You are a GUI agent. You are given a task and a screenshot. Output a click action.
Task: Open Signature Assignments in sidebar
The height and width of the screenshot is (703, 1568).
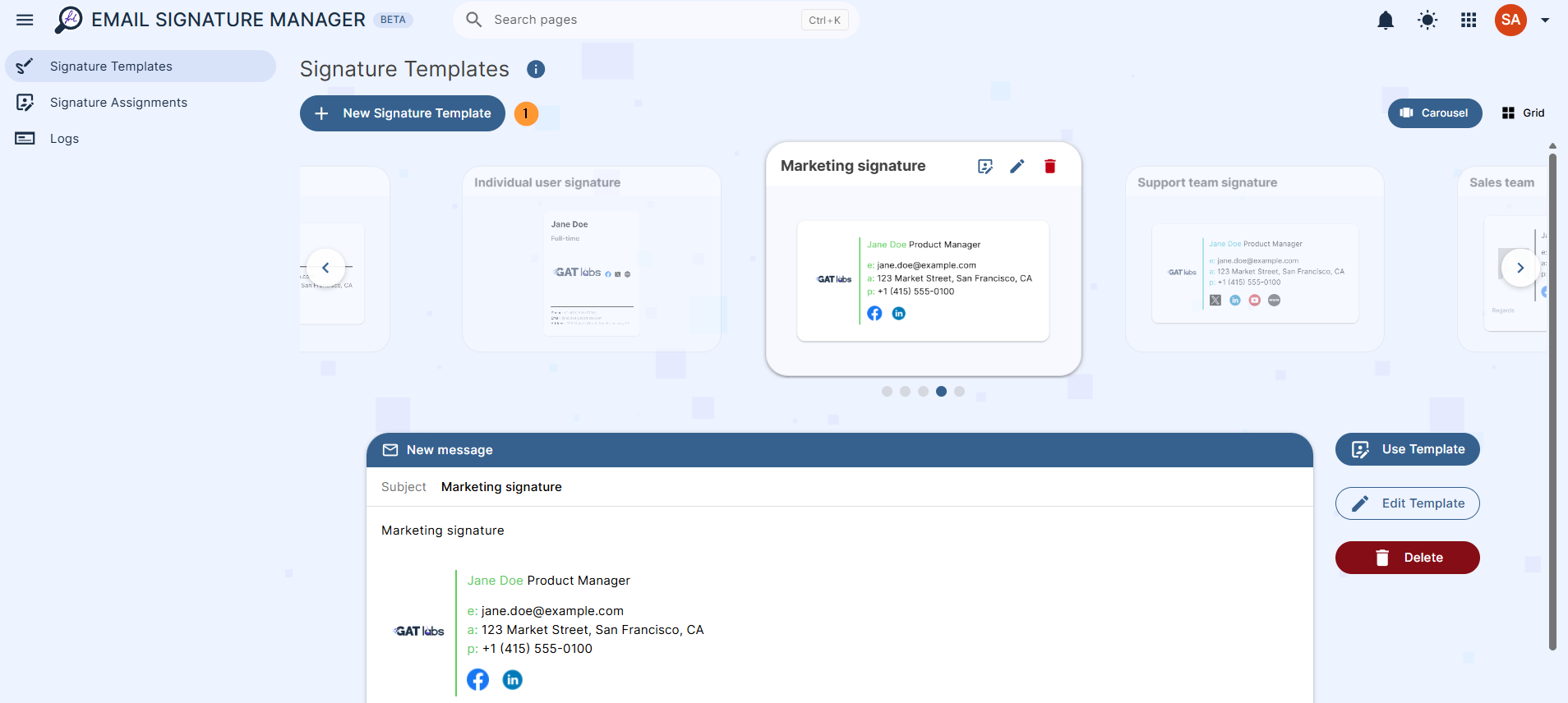pyautogui.click(x=141, y=103)
